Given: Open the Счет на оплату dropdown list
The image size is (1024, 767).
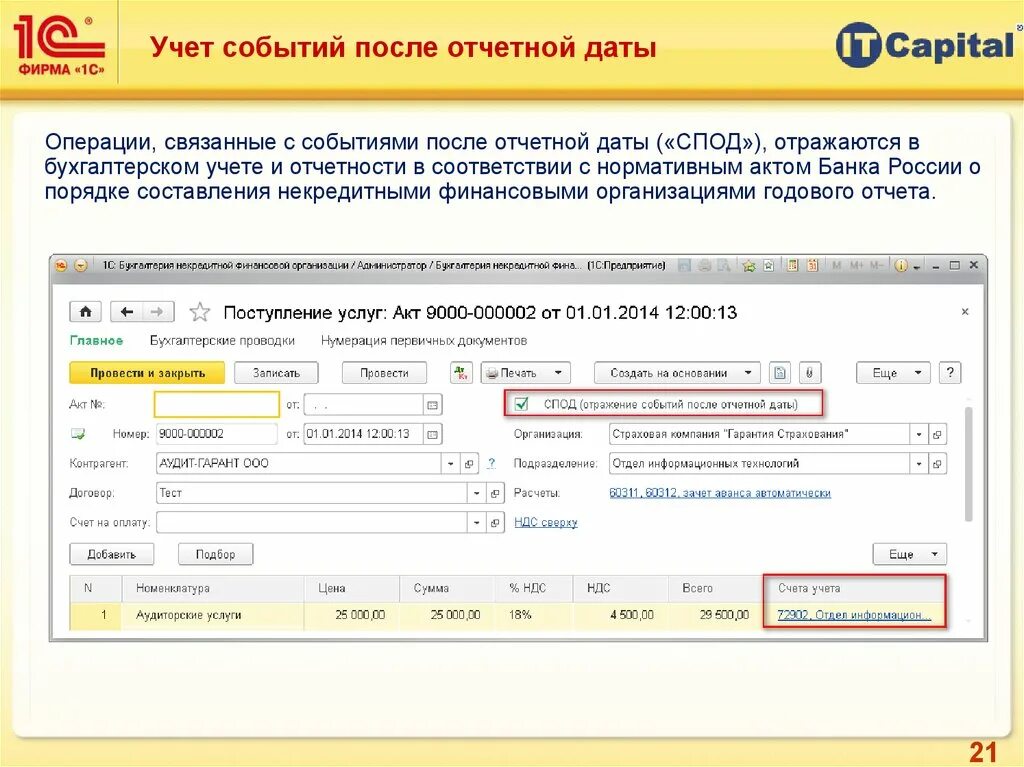Looking at the screenshot, I should pos(477,523).
